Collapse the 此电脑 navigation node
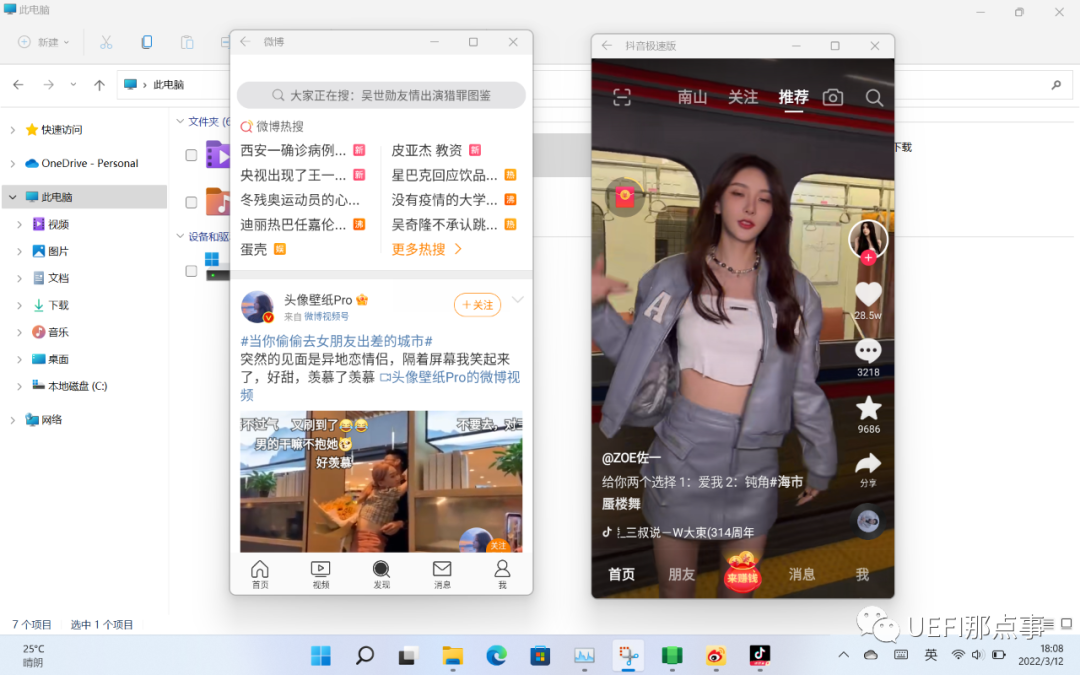This screenshot has height=675, width=1080. (13, 198)
